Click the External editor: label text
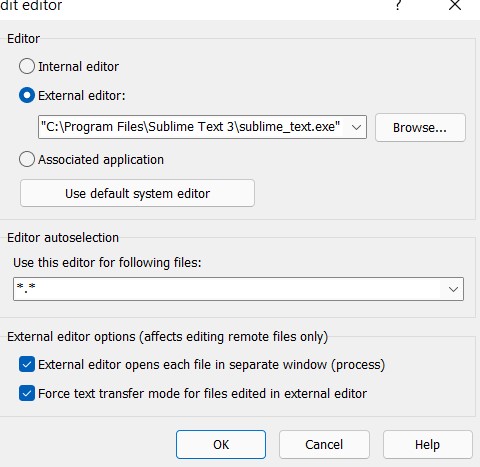The width and height of the screenshot is (480, 467). pyautogui.click(x=82, y=96)
